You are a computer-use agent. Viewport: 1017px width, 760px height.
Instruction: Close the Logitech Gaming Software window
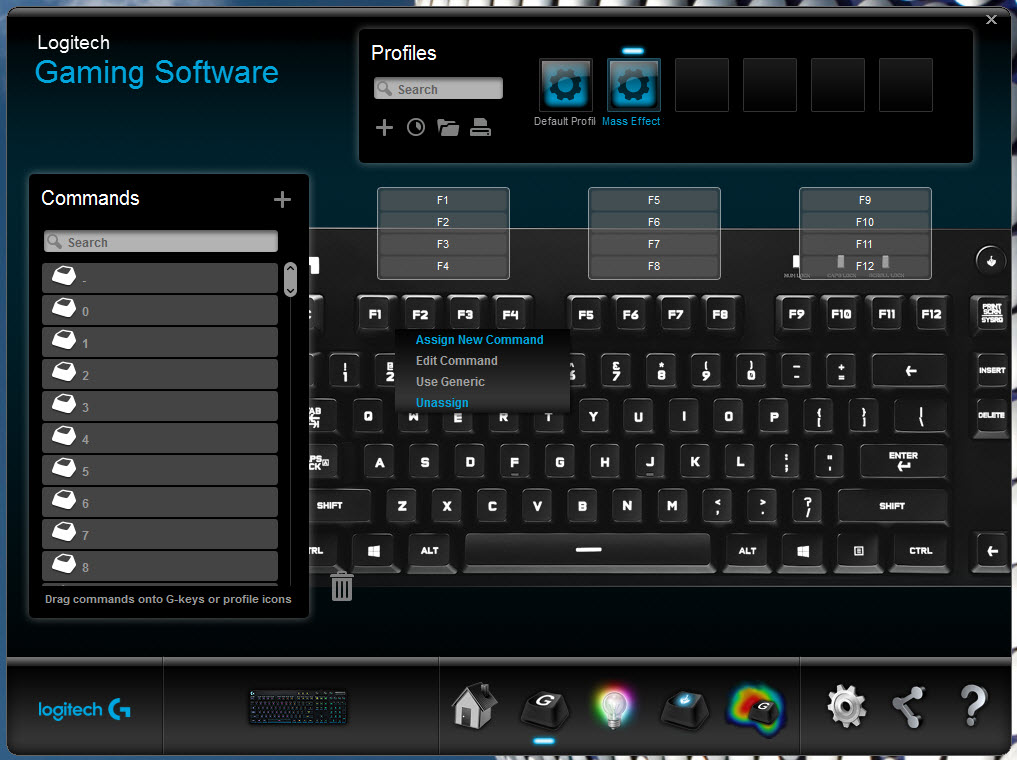991,19
